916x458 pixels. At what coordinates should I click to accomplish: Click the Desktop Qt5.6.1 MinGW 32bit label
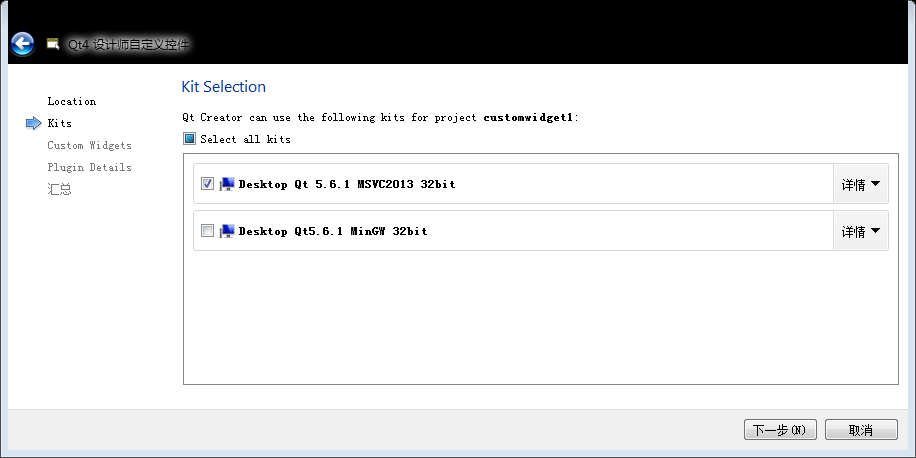click(x=333, y=231)
